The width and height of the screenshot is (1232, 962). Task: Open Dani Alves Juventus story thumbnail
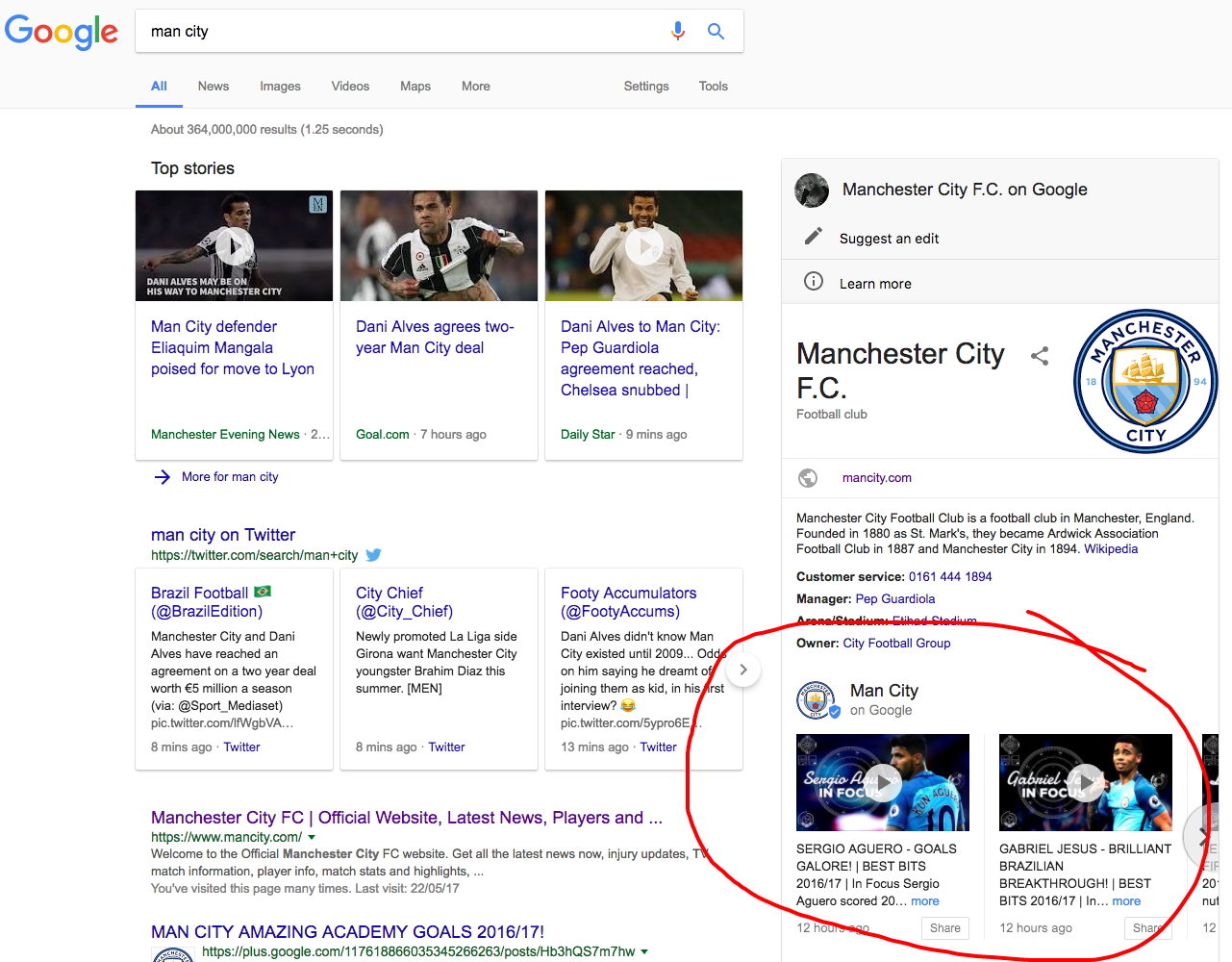pos(439,245)
